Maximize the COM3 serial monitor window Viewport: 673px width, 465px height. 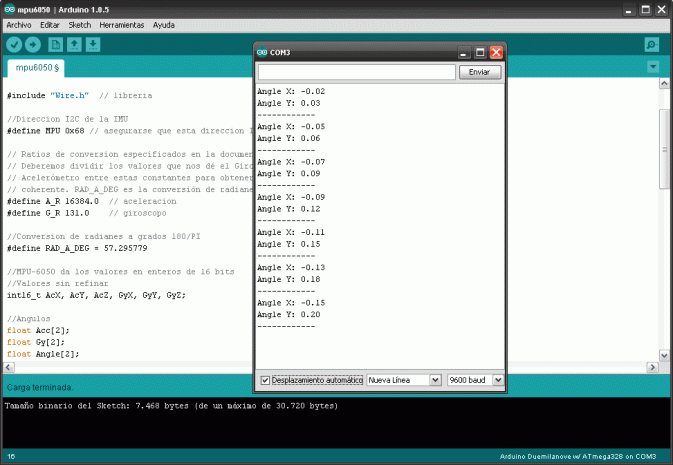[479, 52]
